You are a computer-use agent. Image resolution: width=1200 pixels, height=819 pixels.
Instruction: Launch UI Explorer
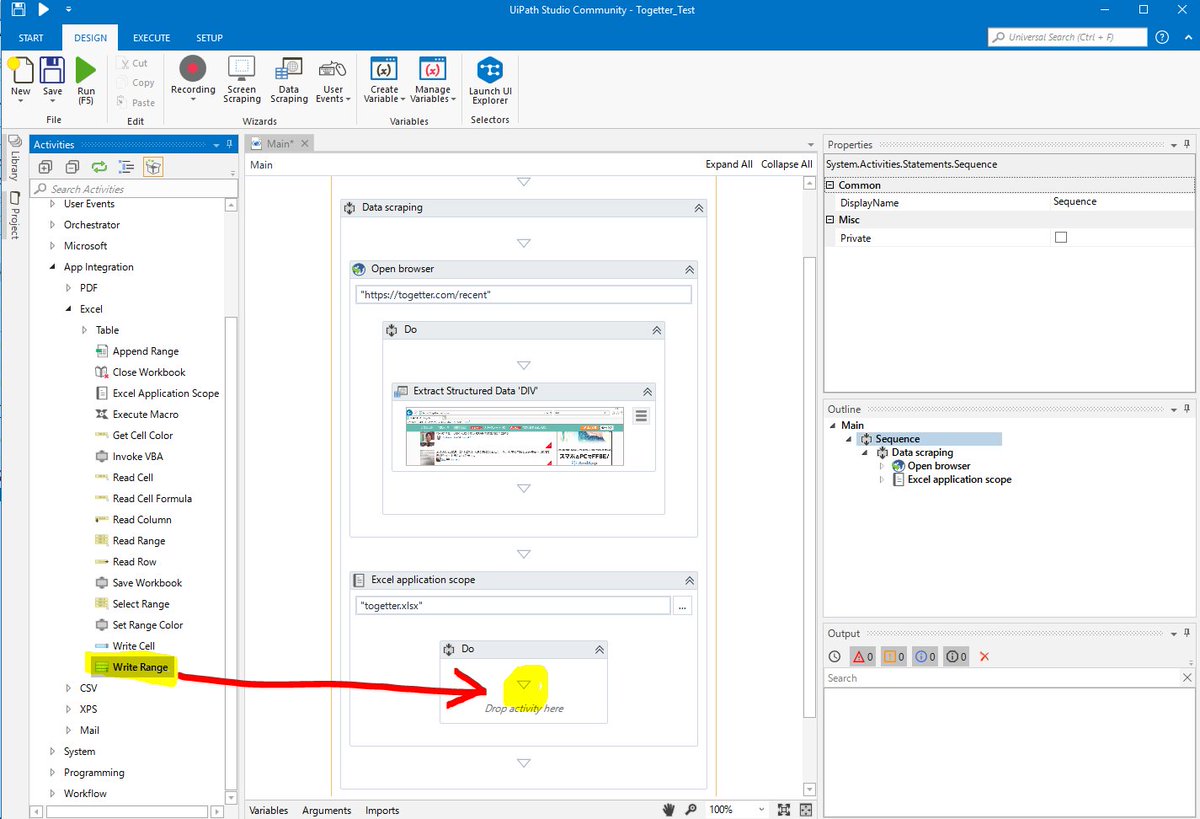[x=490, y=68]
